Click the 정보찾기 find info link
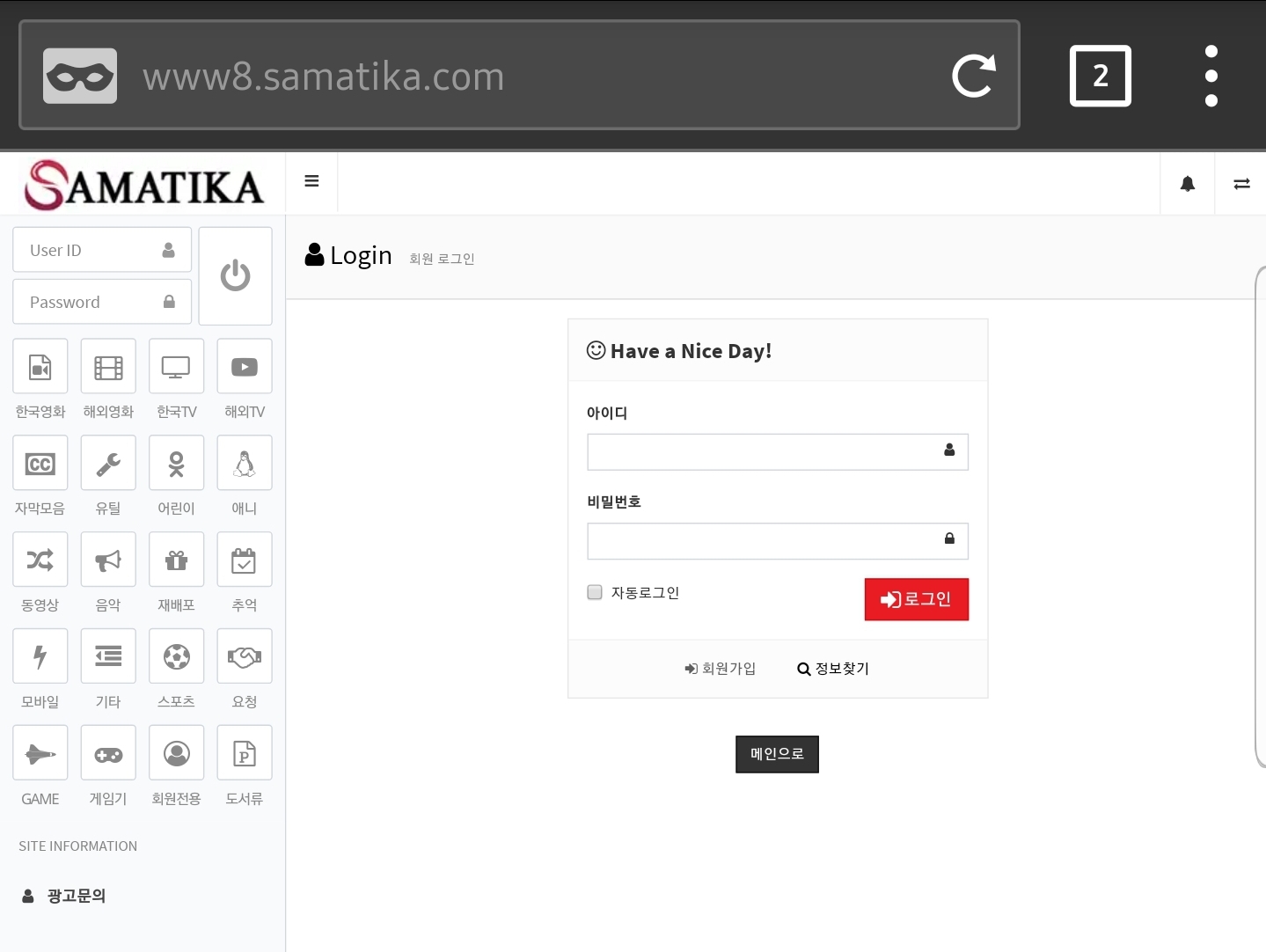The height and width of the screenshot is (952, 1266). [x=833, y=669]
